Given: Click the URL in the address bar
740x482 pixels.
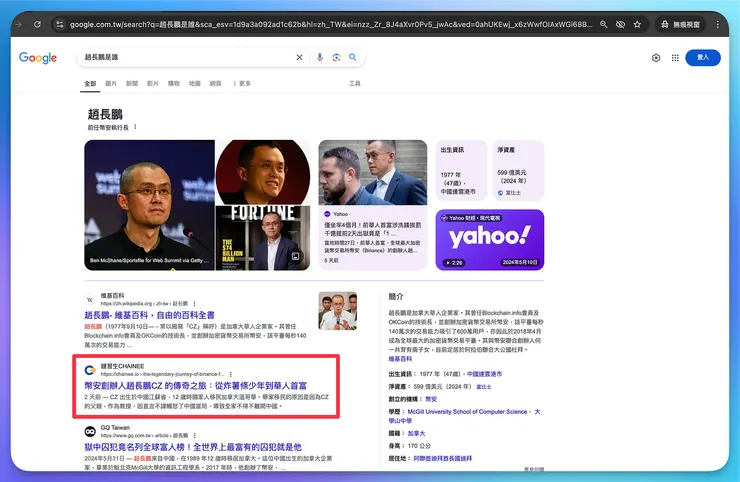Looking at the screenshot, I should click(330, 24).
